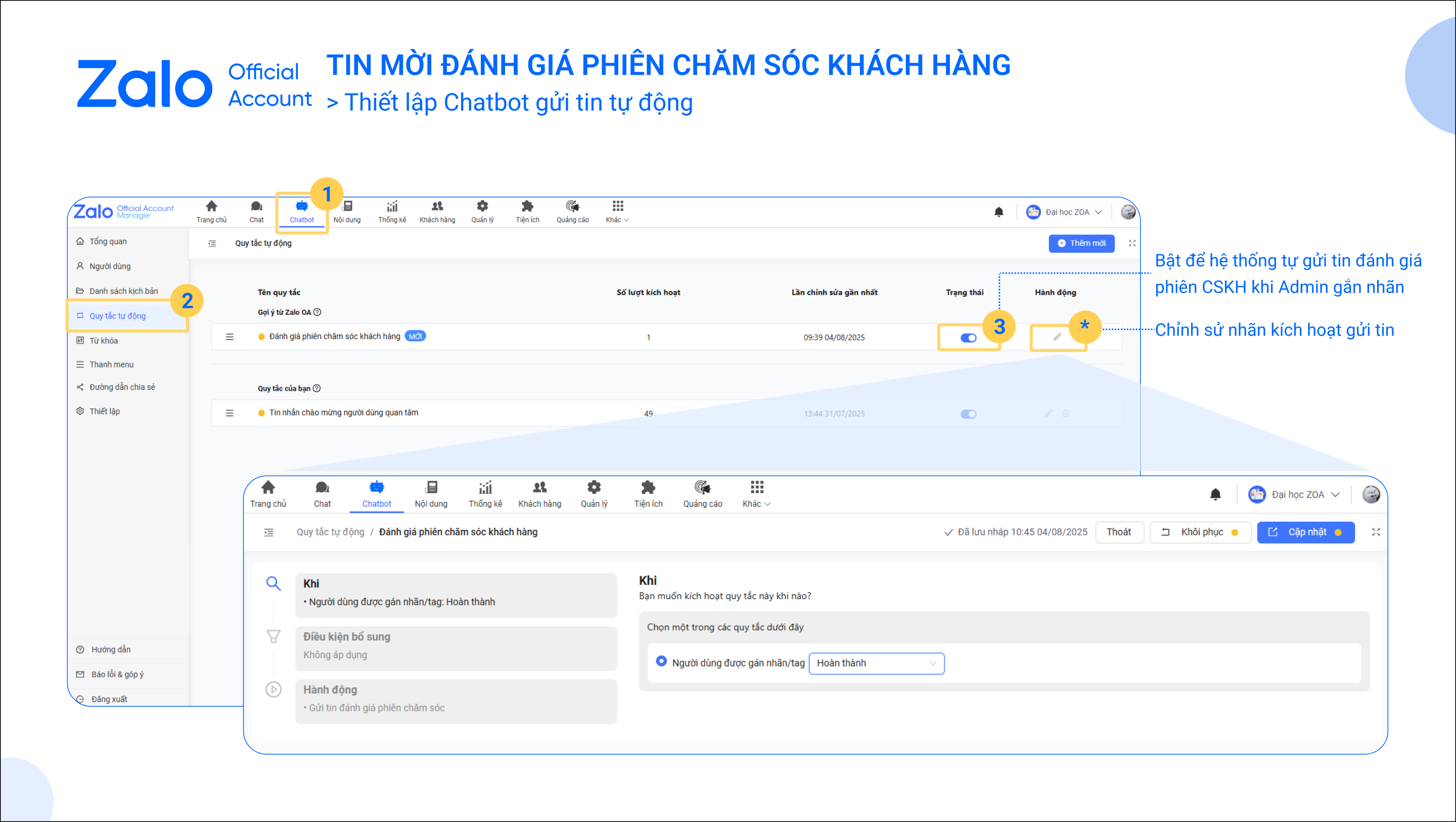Click drag handle of Đánh giá phiên chăm sóc row
Screen dimensions: 1456x822
230,337
